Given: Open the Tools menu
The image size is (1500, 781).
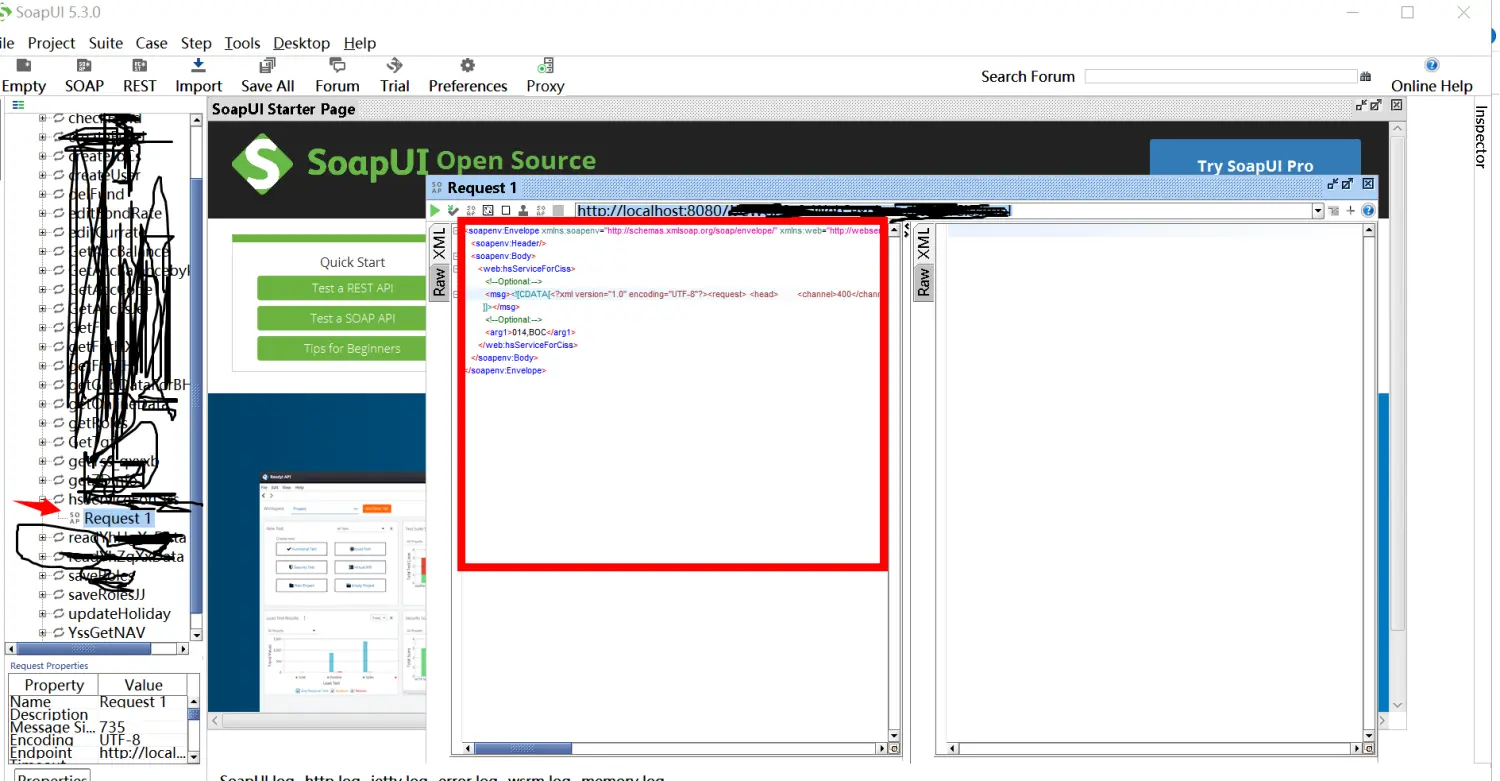Looking at the screenshot, I should tap(242, 43).
